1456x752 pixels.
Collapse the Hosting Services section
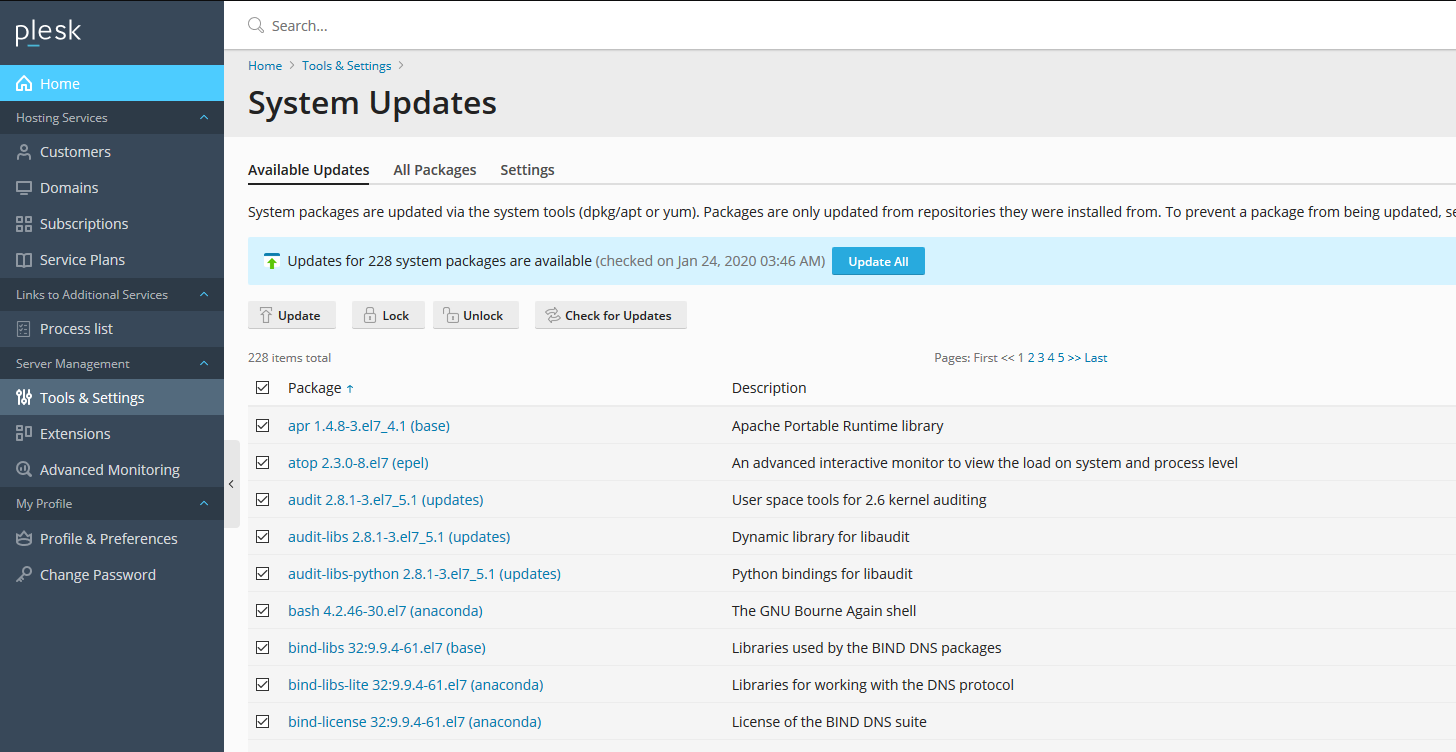click(x=204, y=118)
